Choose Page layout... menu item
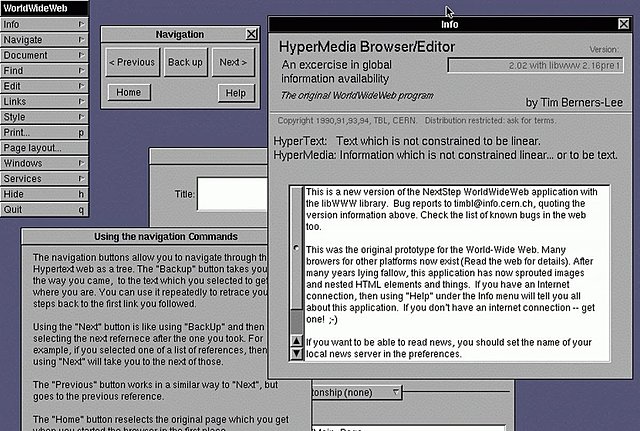The width and height of the screenshot is (640, 431). point(44,148)
